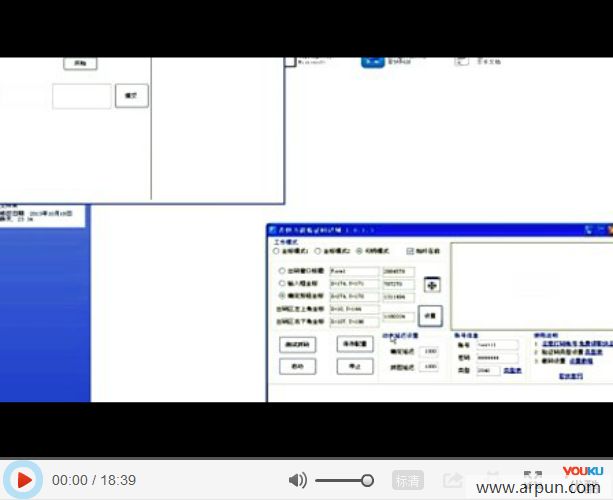Screen dimensions: 613x500
Task: Click the YOUKU logo
Action: 582,471
